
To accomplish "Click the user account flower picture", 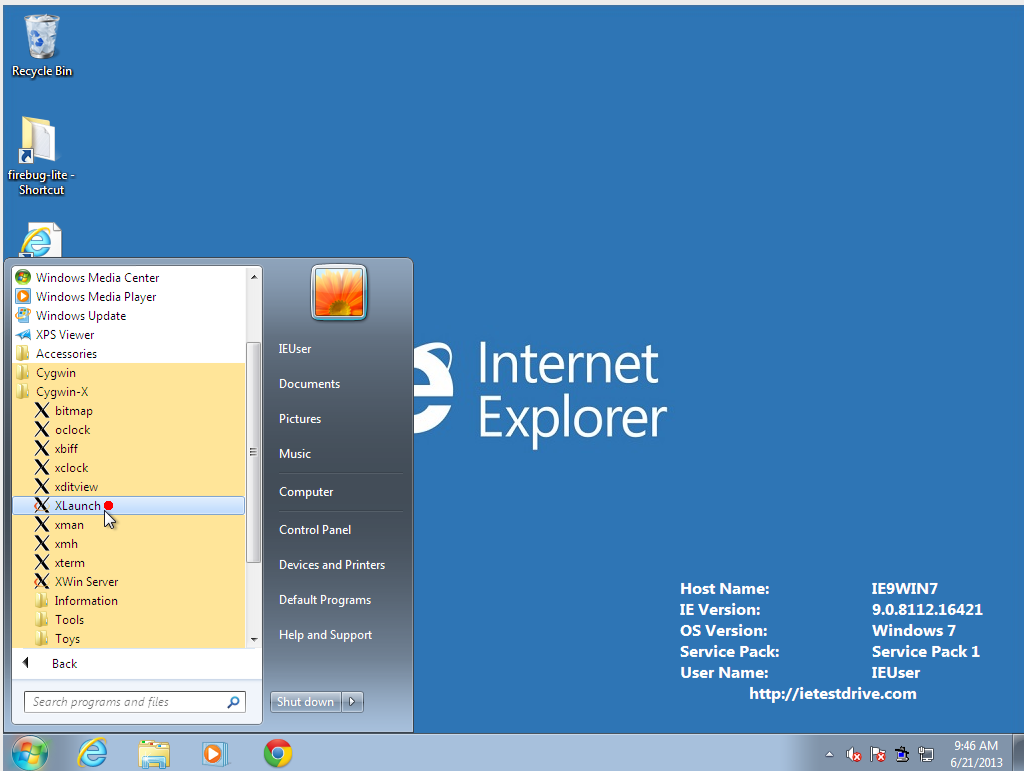I will click(x=339, y=292).
